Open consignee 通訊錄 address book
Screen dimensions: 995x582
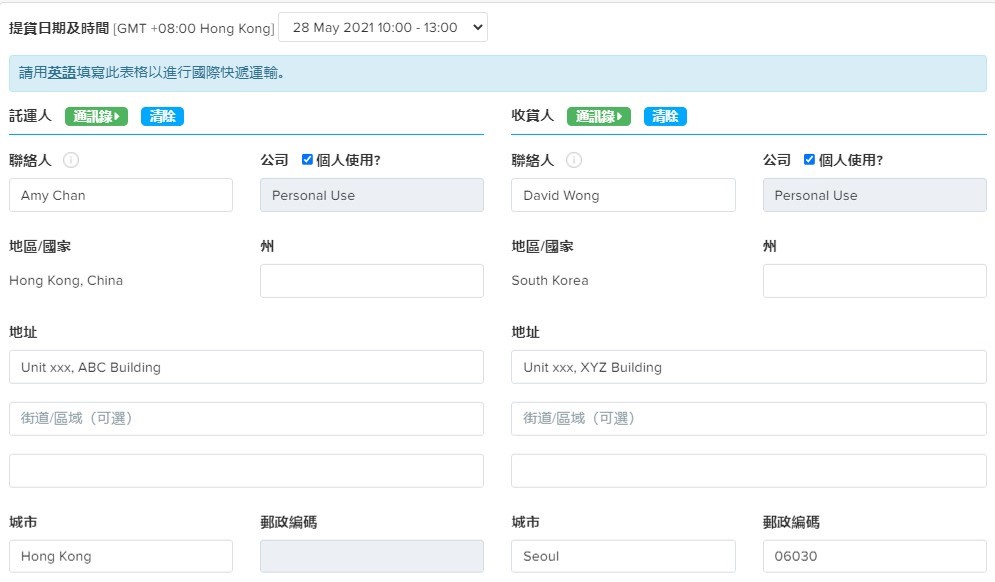598,116
